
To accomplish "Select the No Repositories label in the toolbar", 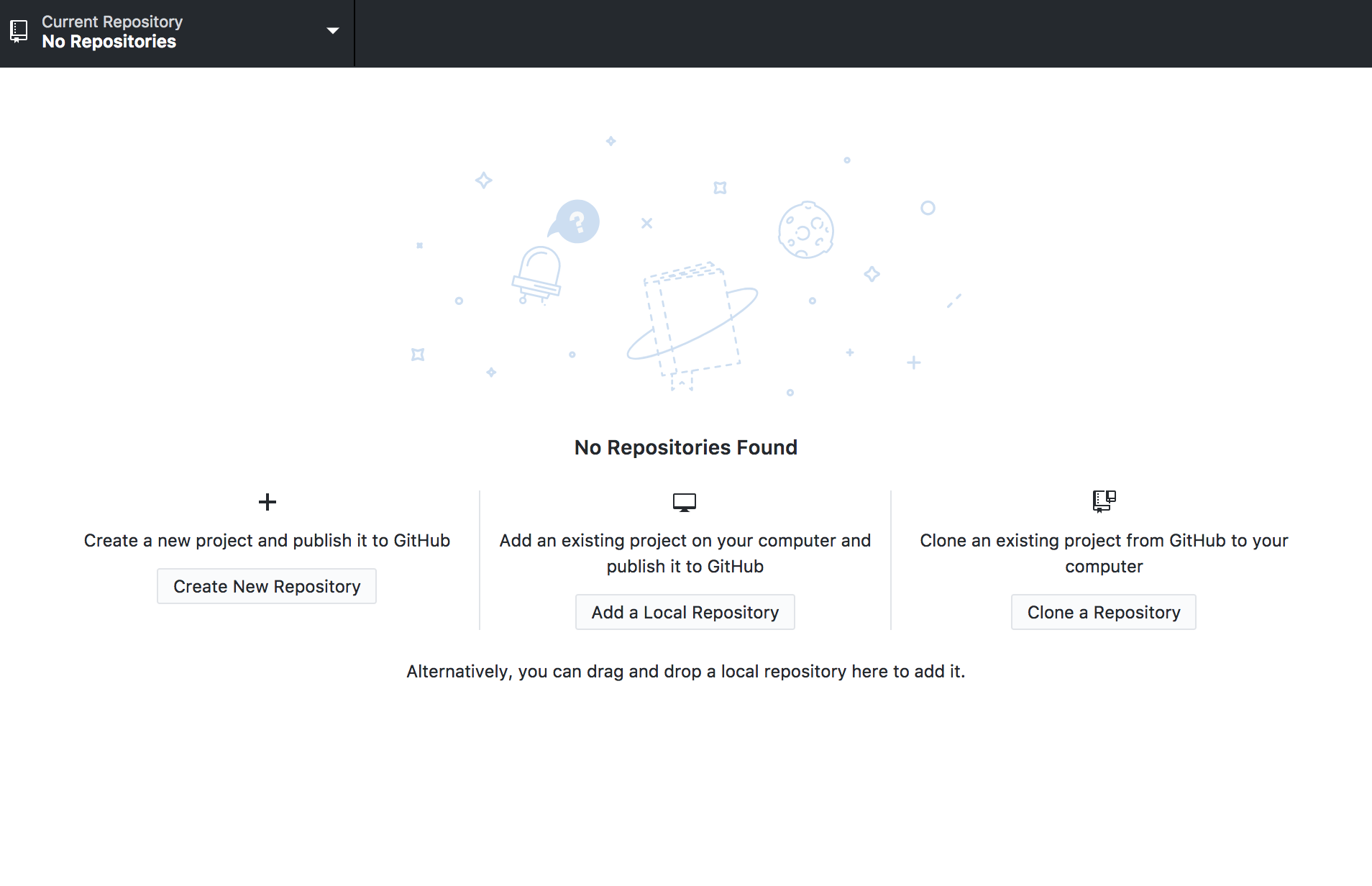I will [109, 42].
